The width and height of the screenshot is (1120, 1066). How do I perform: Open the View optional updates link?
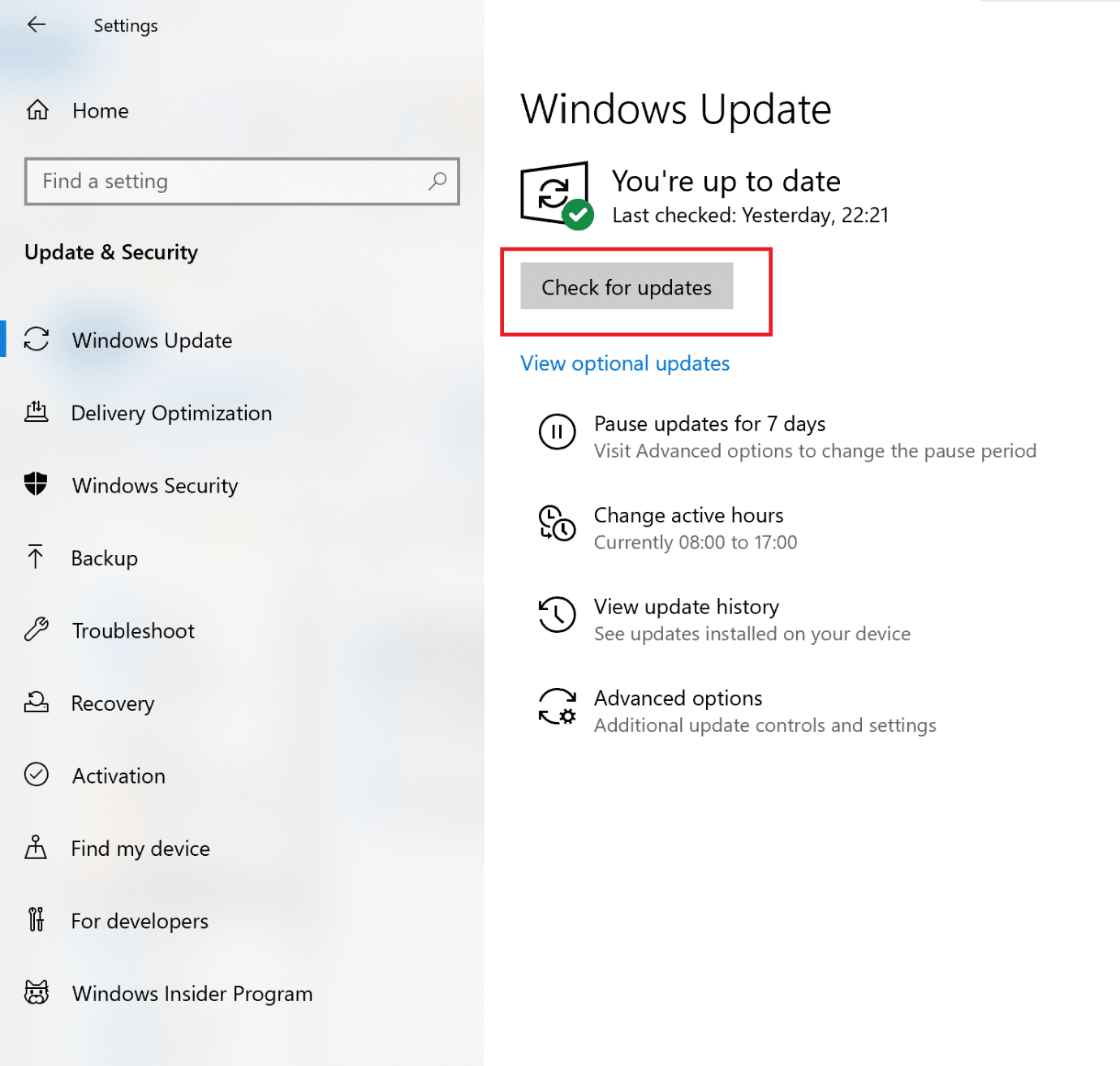coord(624,363)
